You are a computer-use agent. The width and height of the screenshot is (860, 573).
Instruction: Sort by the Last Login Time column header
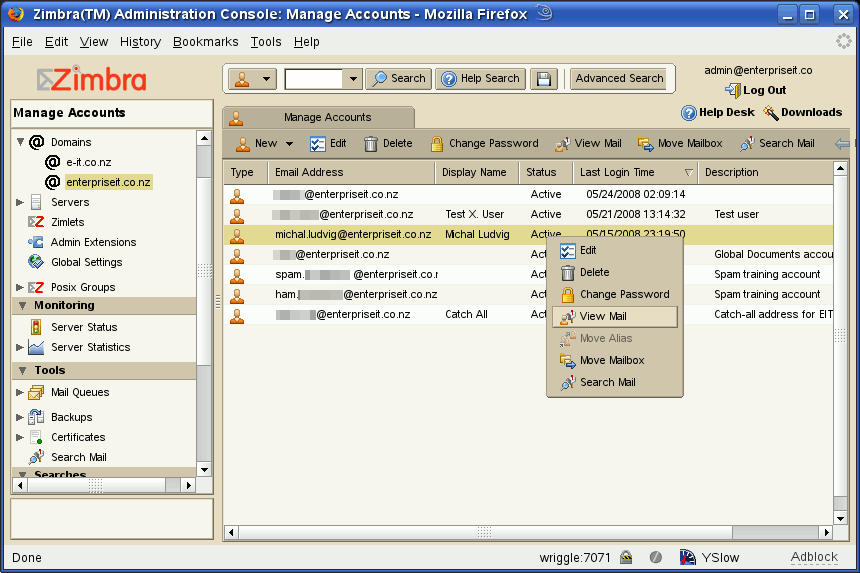[x=635, y=172]
